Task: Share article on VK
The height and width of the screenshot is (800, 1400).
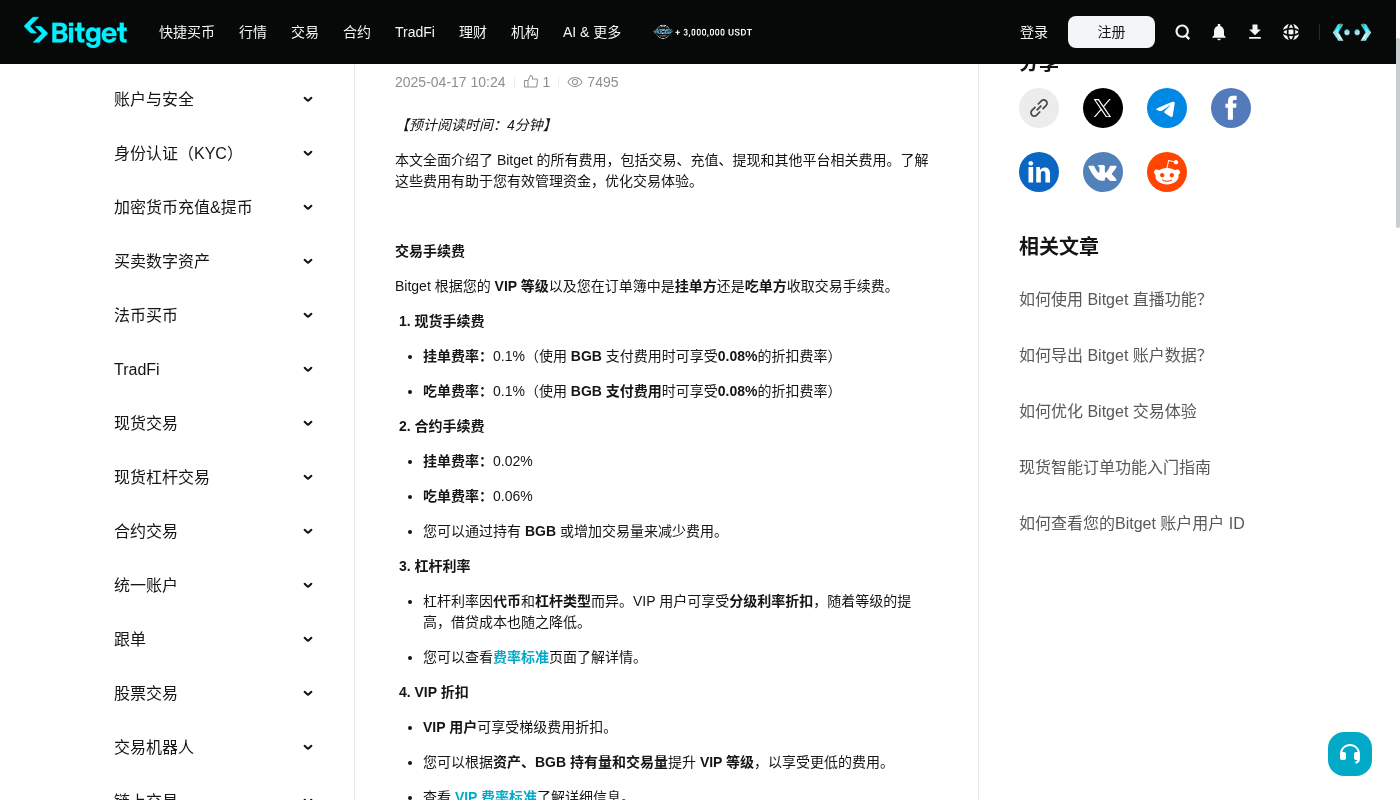Action: click(1103, 172)
